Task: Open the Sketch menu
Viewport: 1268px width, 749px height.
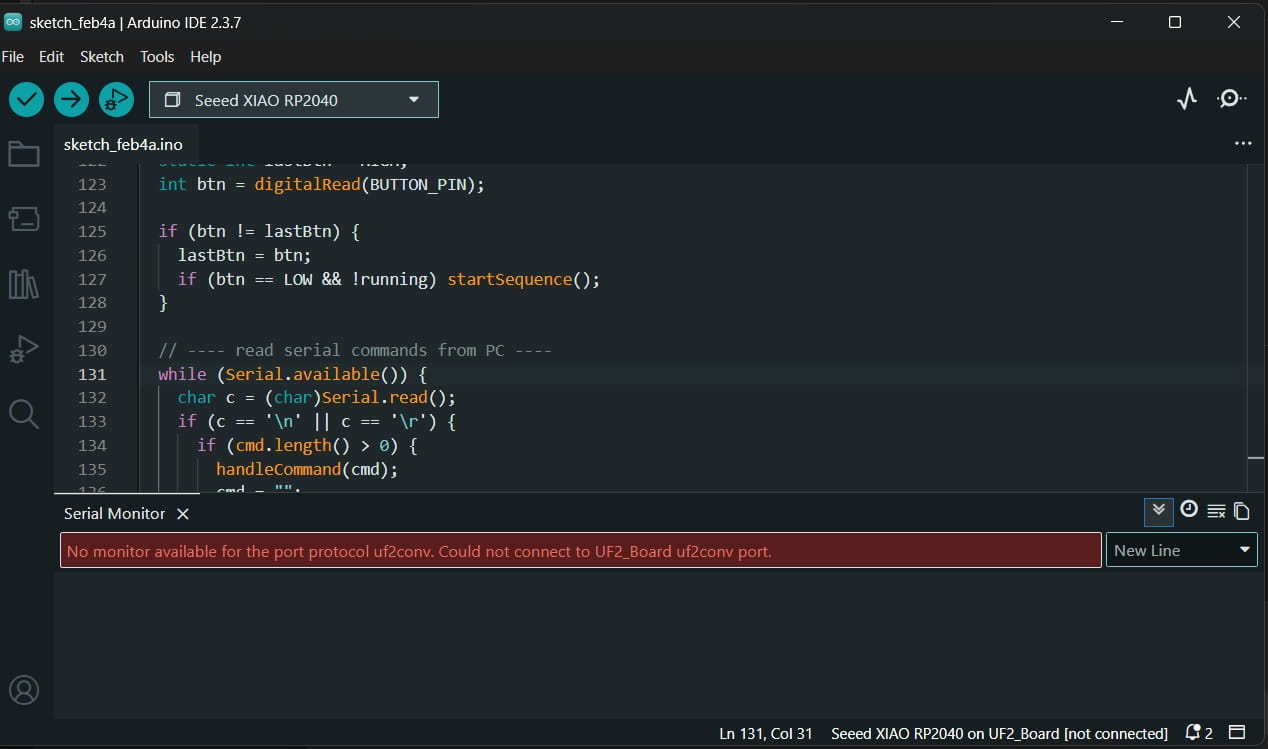Action: point(102,57)
